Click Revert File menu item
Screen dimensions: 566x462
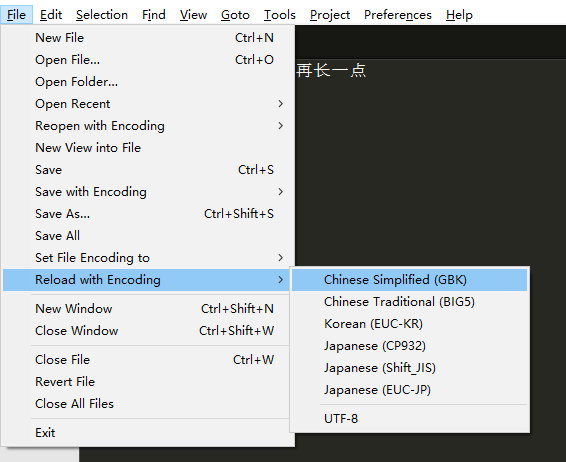[x=146, y=382]
